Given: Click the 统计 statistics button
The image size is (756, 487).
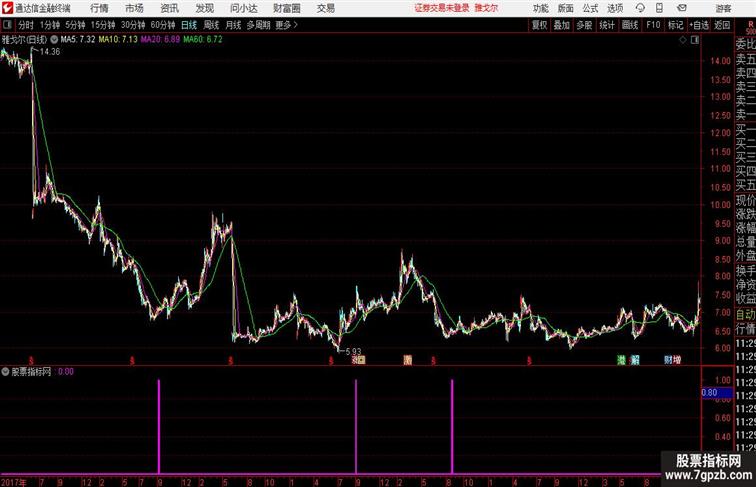Looking at the screenshot, I should point(607,25).
